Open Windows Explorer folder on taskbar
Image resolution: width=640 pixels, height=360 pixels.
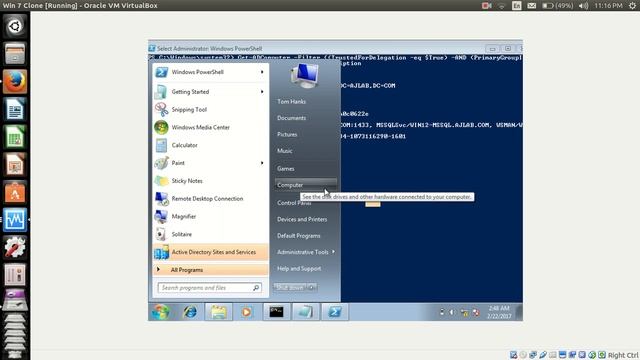click(218, 312)
